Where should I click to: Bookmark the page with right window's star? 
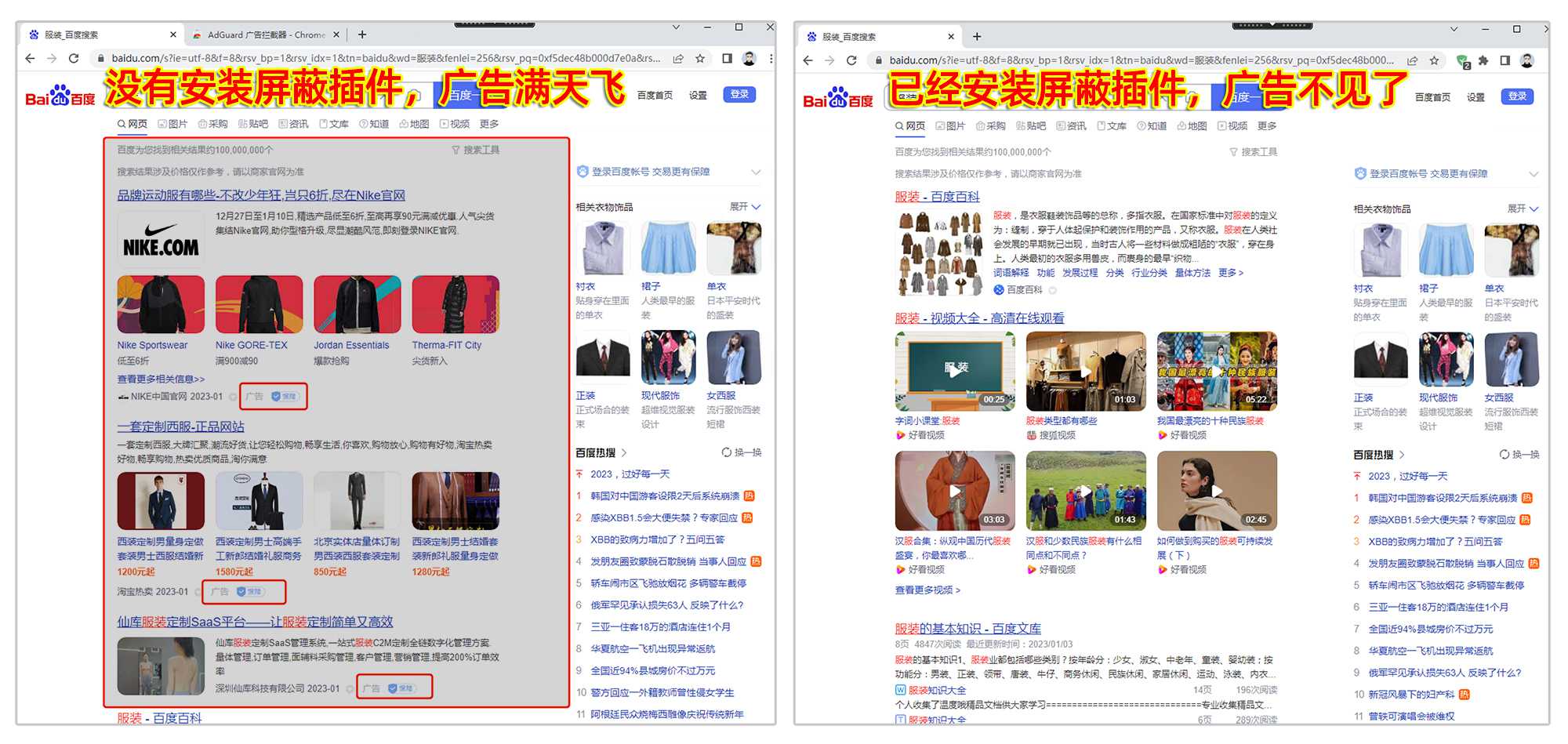[1434, 60]
